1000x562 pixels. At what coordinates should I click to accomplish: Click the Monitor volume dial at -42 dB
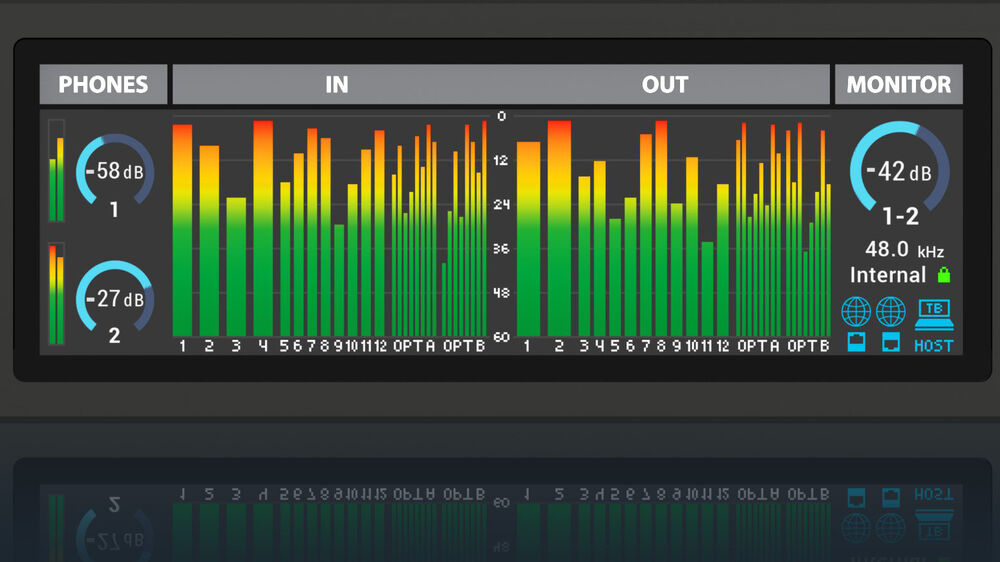(899, 171)
